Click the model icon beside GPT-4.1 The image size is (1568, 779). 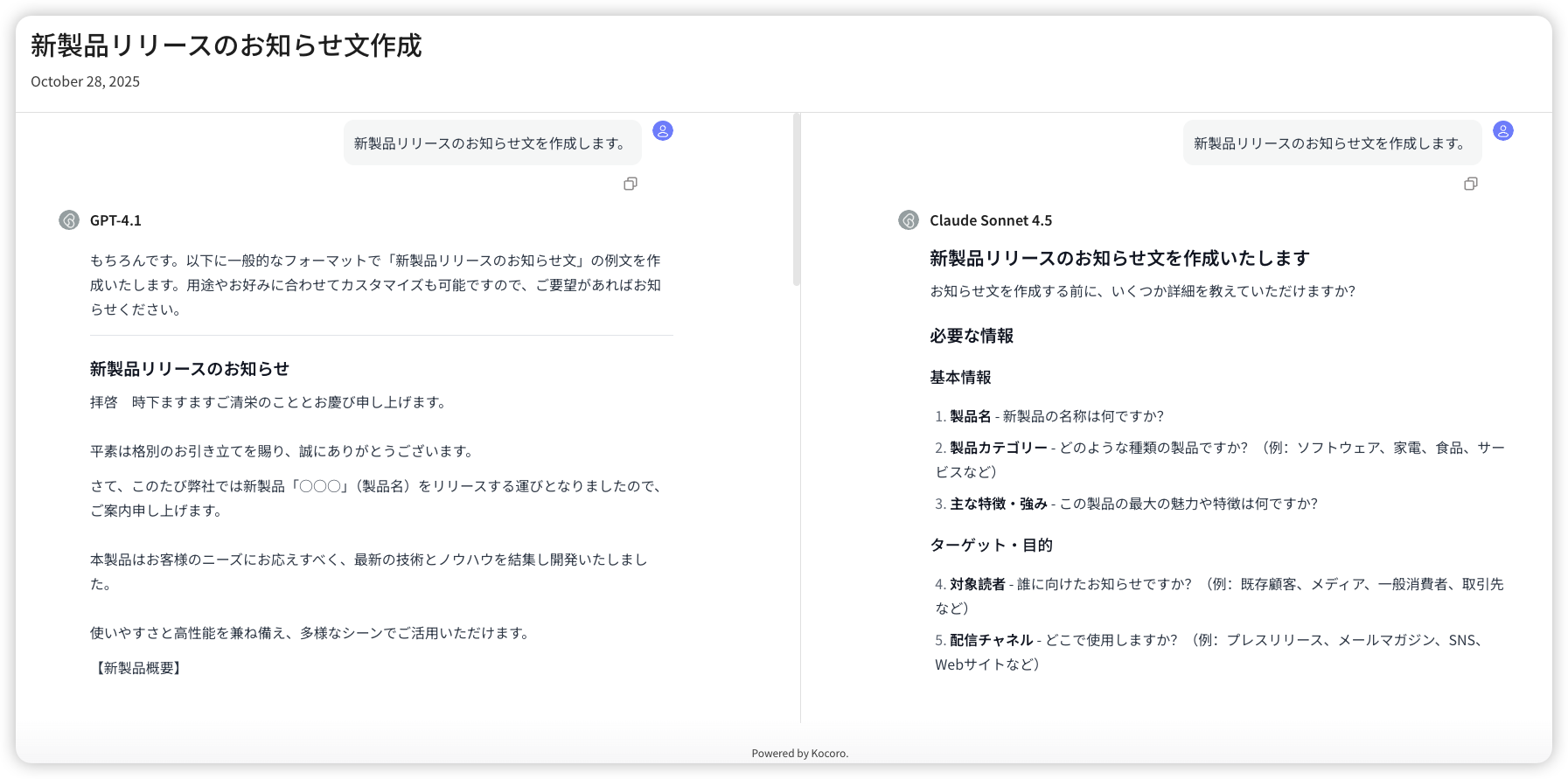pos(69,220)
